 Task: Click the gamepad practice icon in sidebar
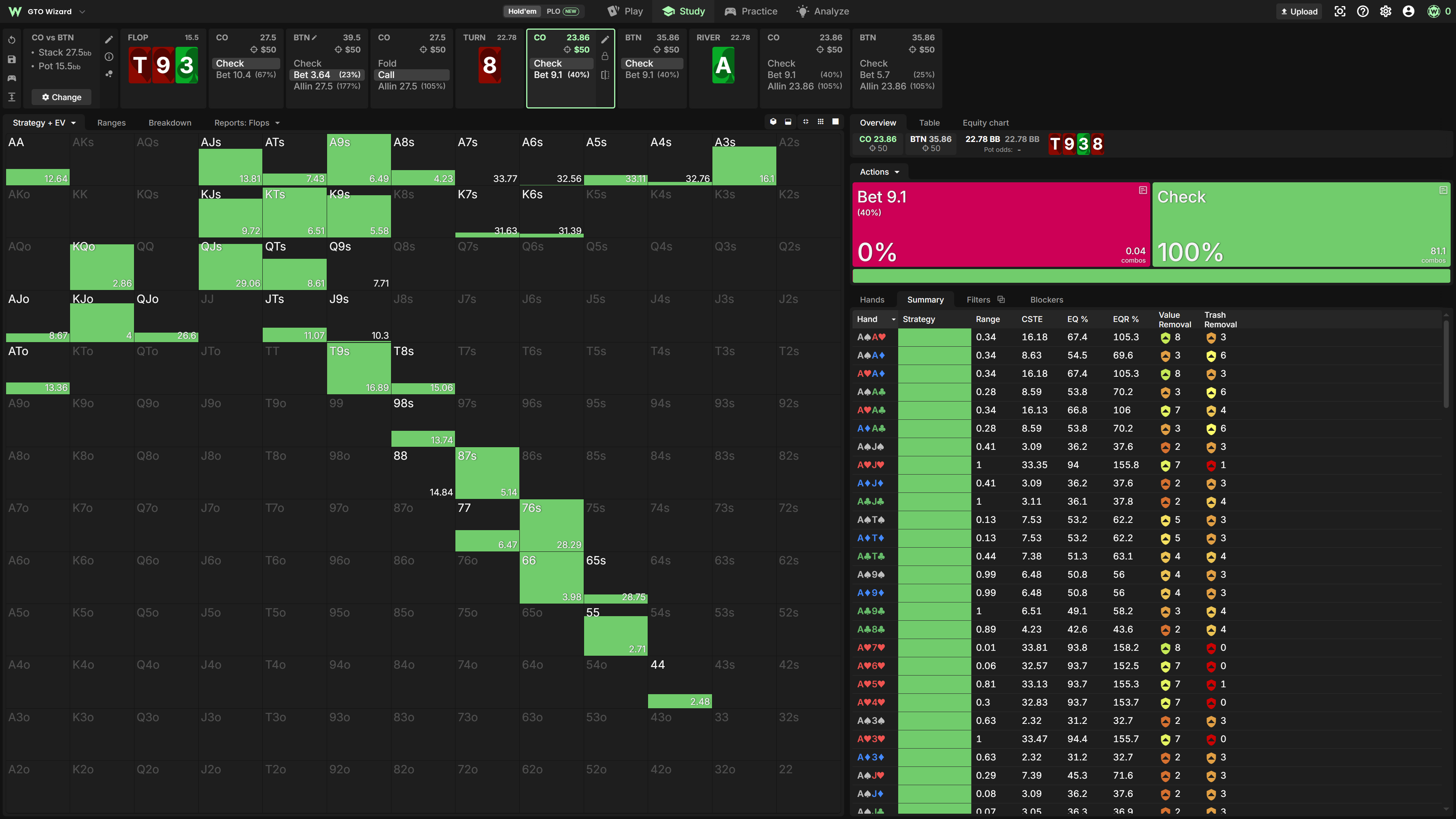[x=12, y=78]
